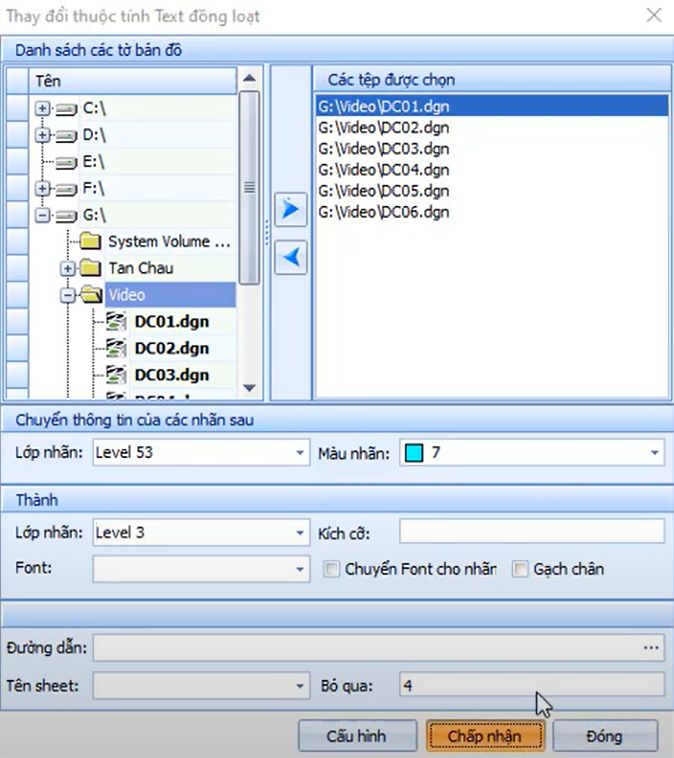The image size is (674, 758).
Task: Click the tree scrollbar down arrow
Action: pos(249,388)
